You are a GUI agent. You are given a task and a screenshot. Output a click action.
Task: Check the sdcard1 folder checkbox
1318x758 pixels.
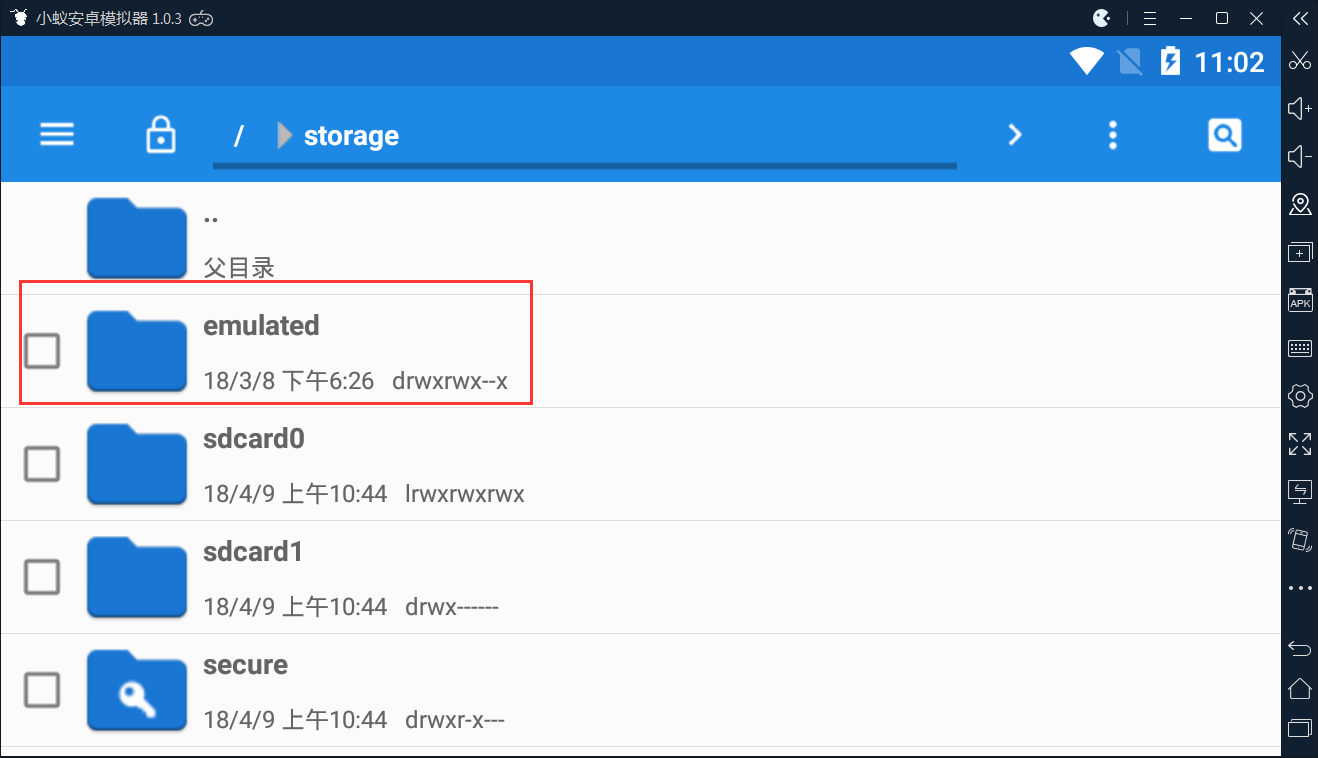coord(42,577)
